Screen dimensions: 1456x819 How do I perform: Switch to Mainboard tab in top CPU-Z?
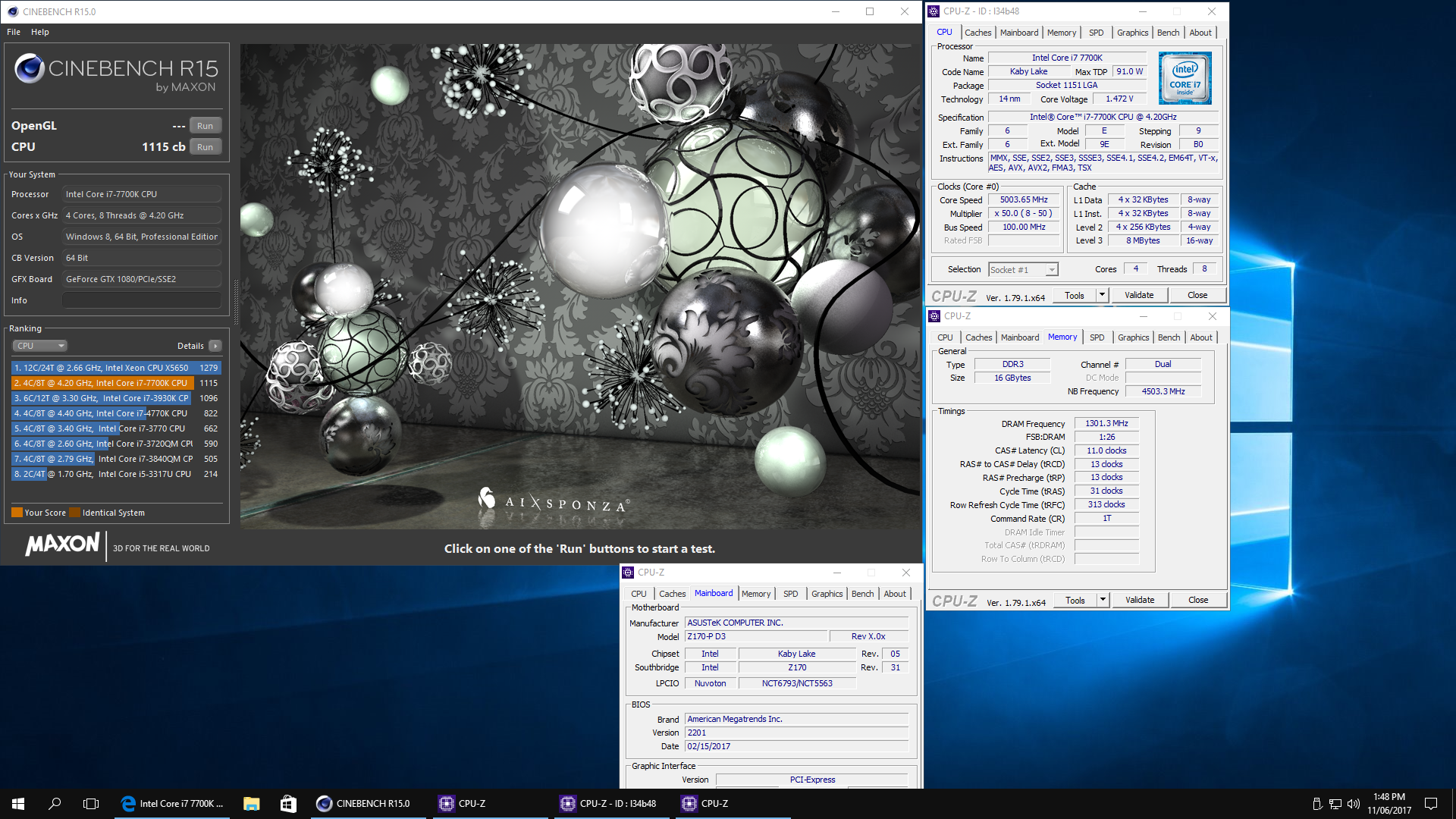click(1019, 33)
